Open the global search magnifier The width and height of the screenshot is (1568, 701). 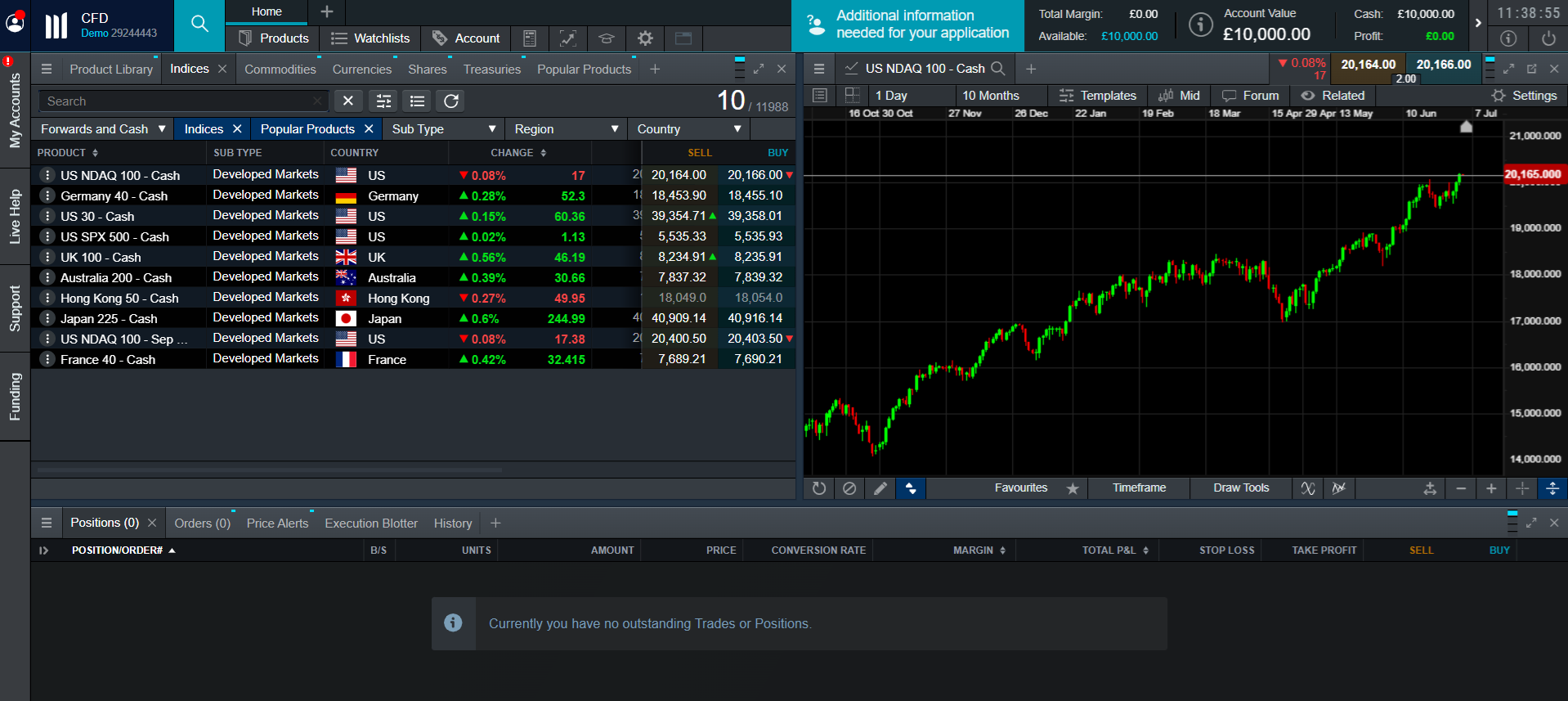click(x=199, y=24)
